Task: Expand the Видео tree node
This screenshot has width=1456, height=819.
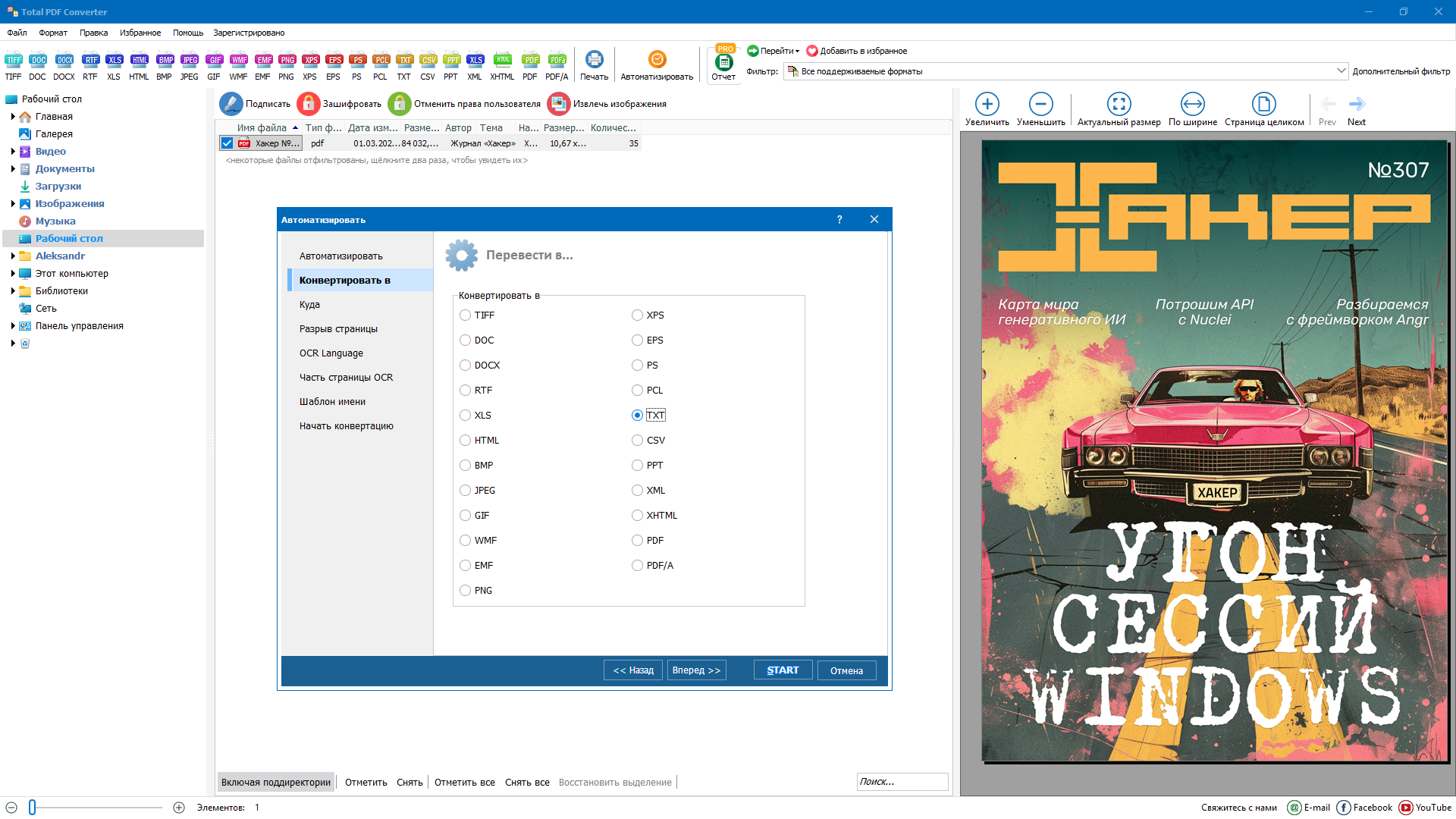Action: 13,152
